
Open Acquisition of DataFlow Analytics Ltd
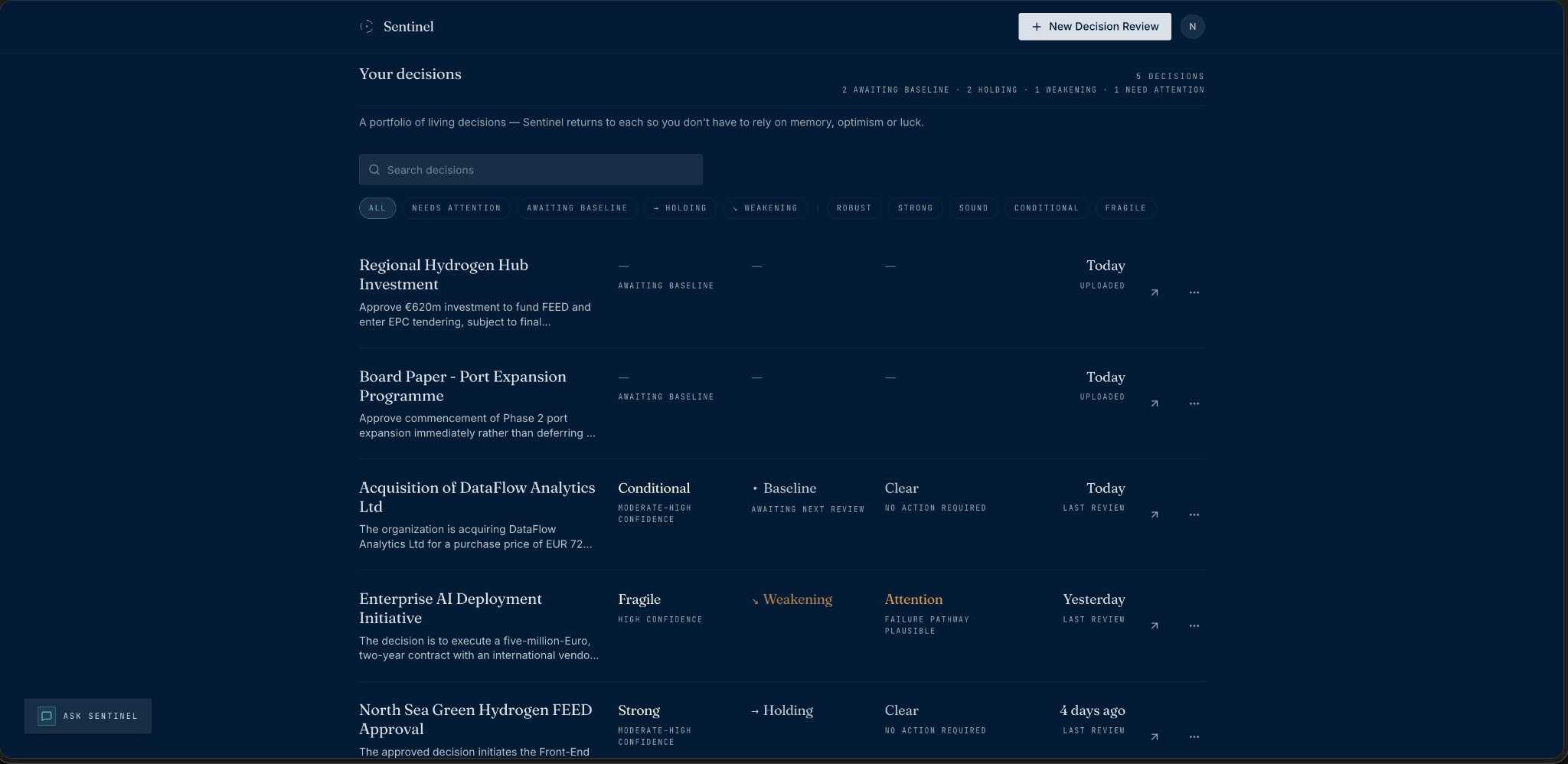(477, 497)
